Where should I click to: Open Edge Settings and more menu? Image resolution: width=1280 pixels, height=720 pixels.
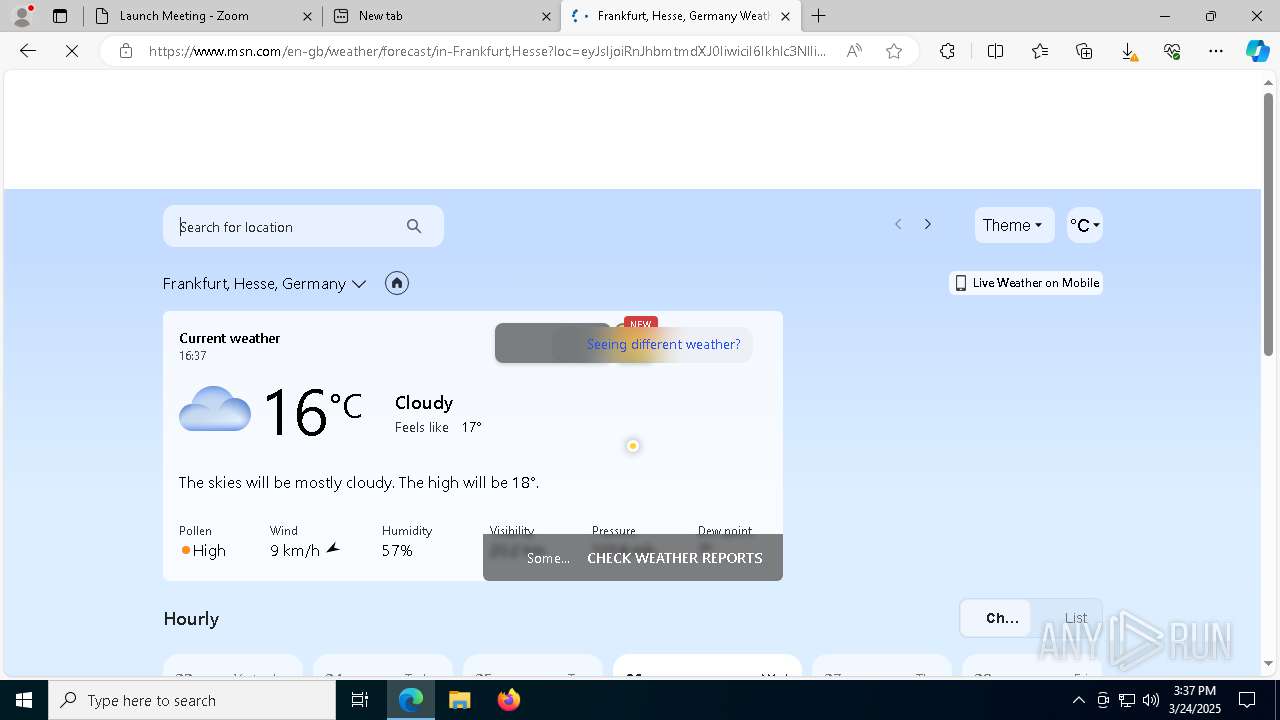pyautogui.click(x=1216, y=51)
